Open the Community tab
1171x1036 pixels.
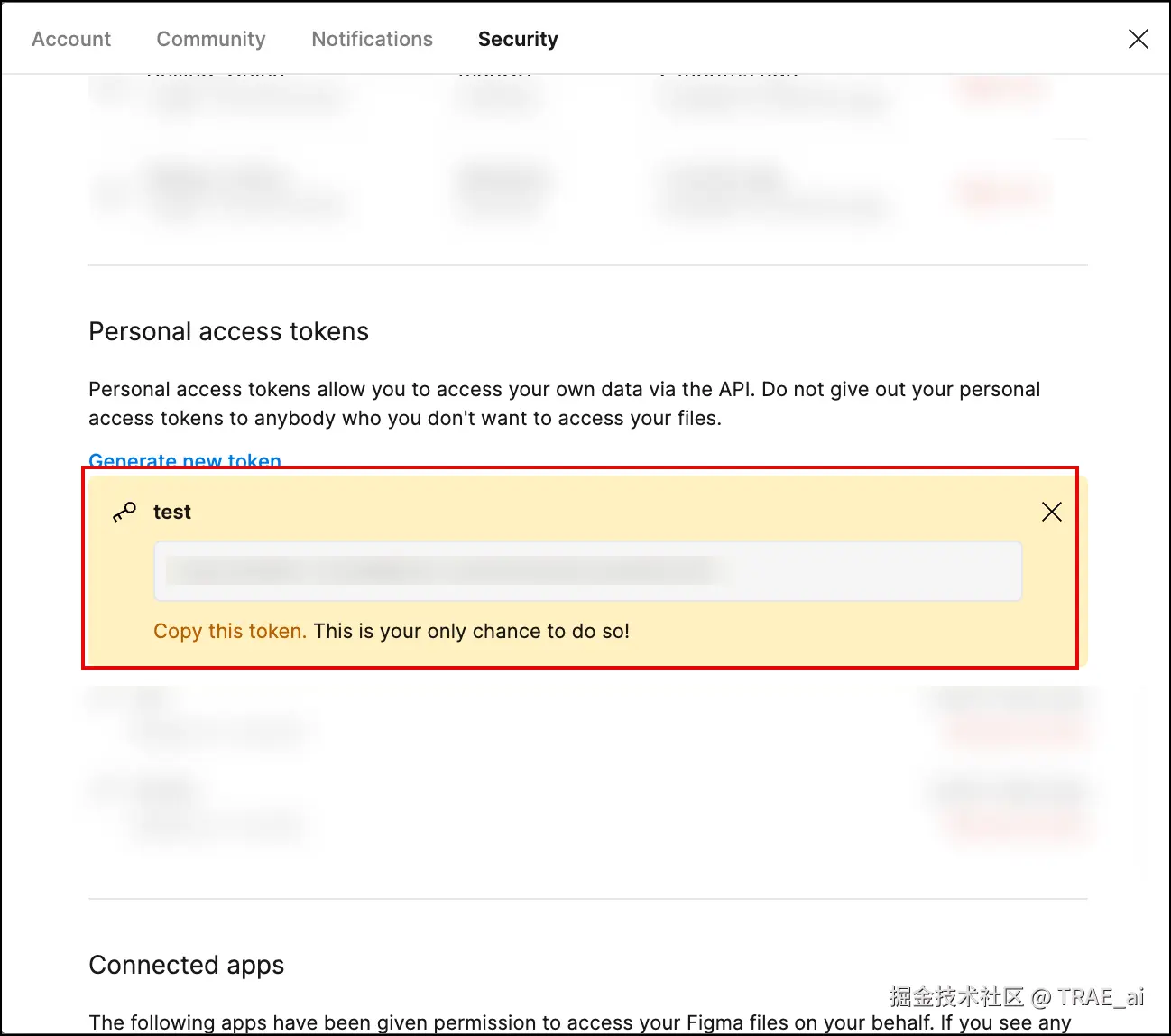(211, 39)
